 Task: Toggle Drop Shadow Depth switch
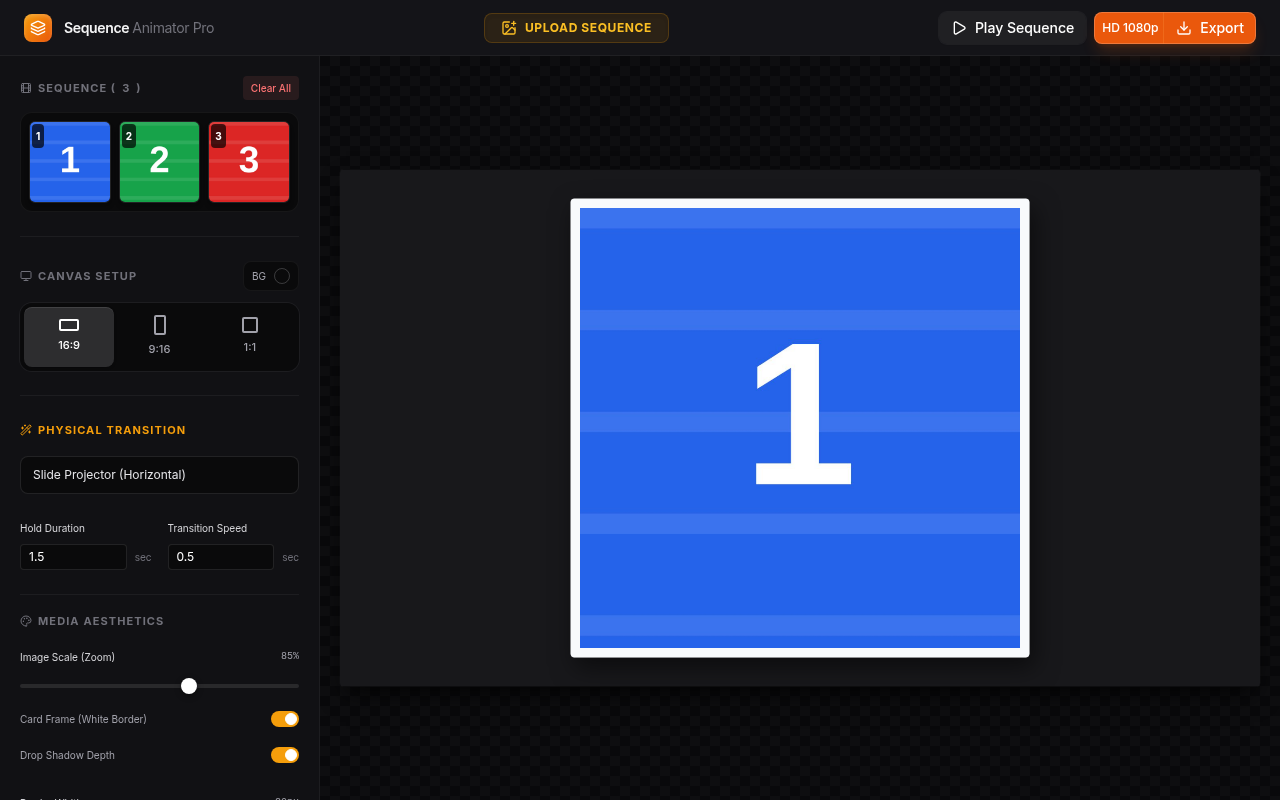tap(285, 755)
